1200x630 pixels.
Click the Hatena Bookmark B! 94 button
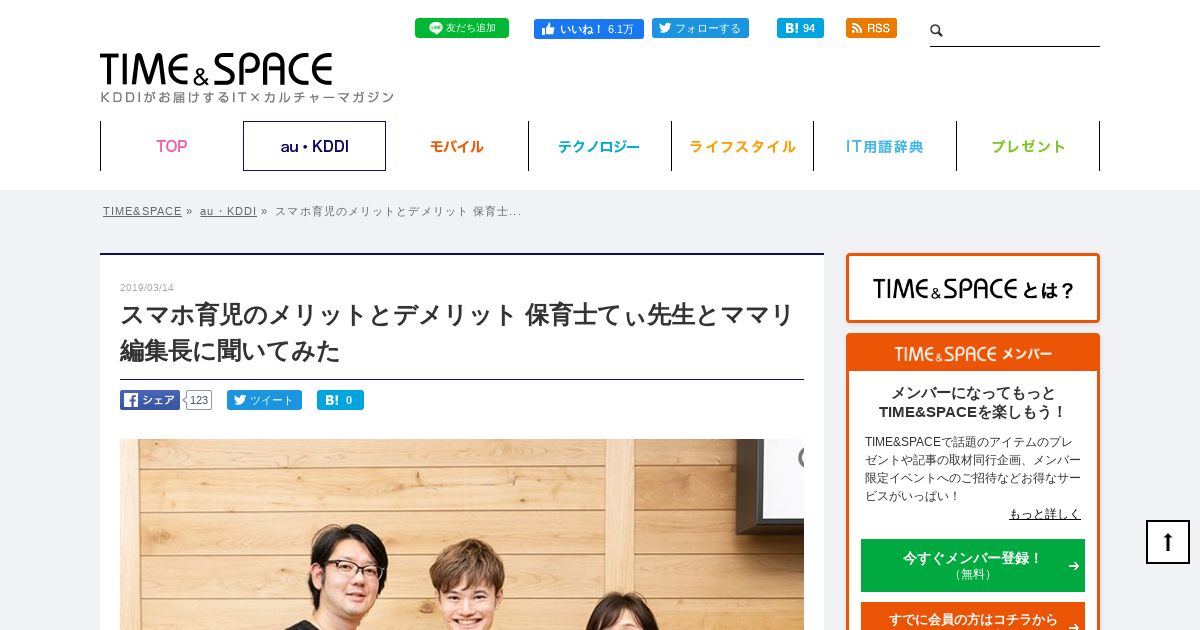click(x=800, y=28)
